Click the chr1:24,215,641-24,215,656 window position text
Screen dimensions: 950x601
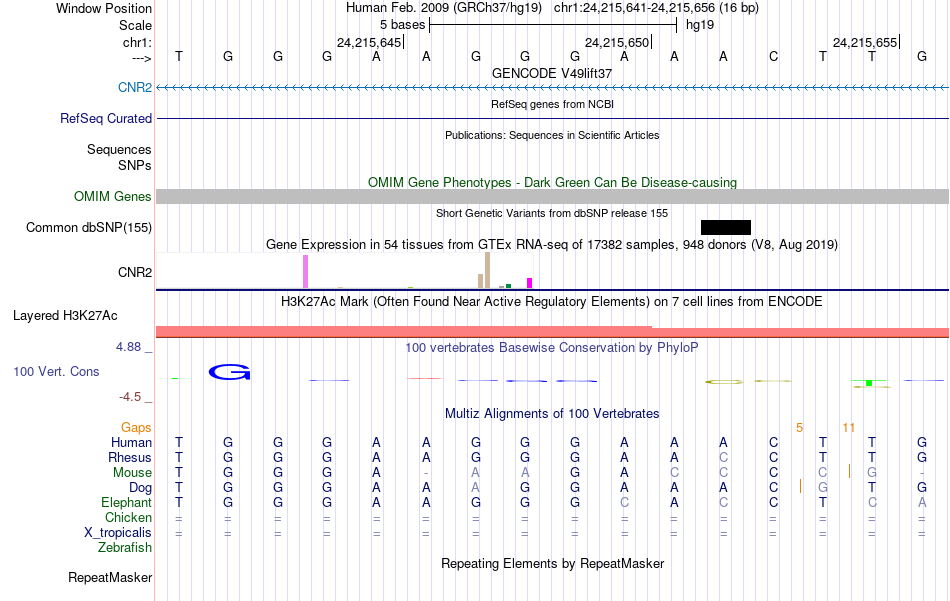click(656, 8)
